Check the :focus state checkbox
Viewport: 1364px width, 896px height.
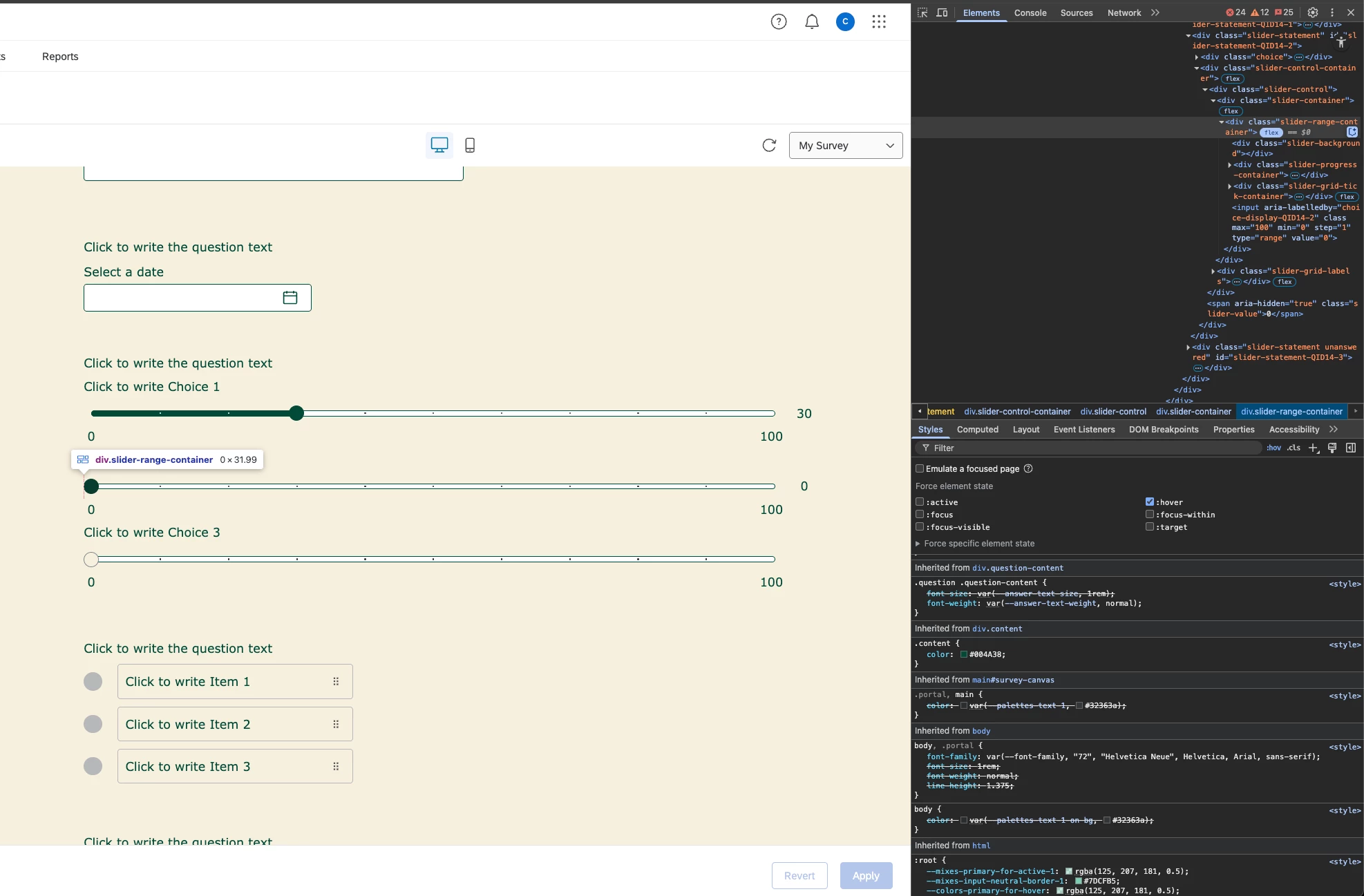point(920,514)
